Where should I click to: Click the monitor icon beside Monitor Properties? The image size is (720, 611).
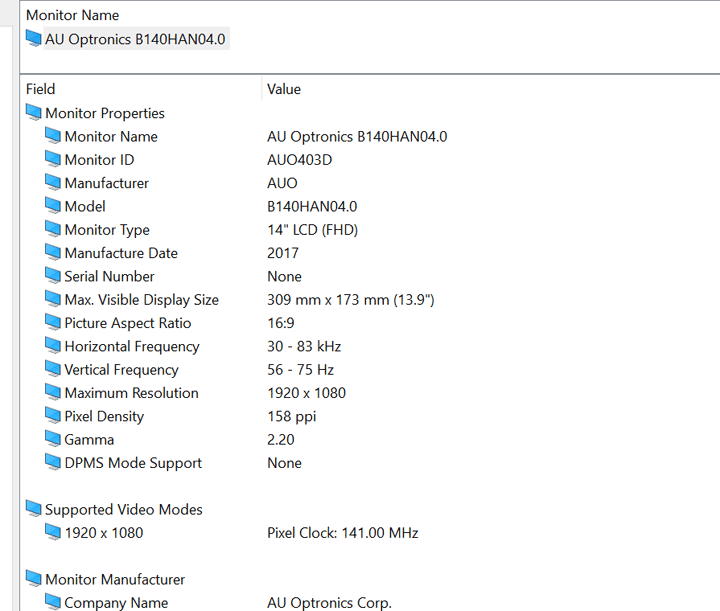[34, 113]
